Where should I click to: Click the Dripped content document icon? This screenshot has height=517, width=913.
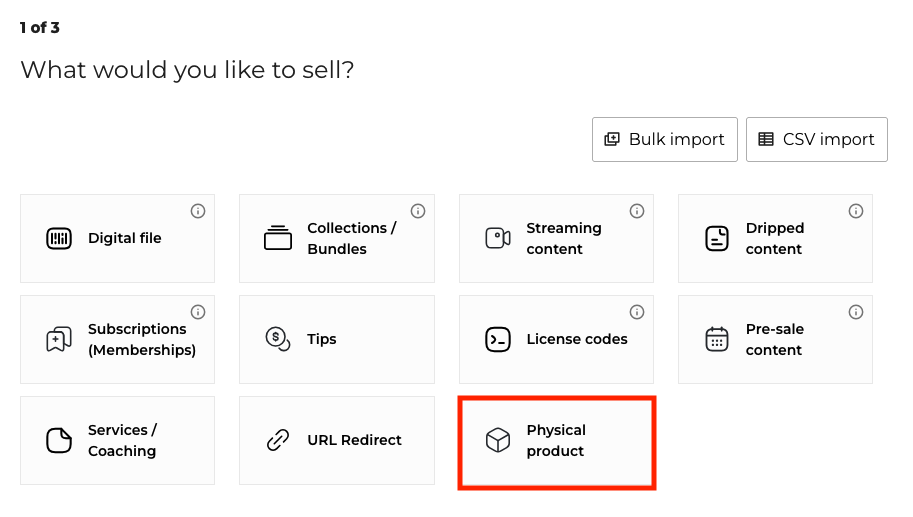tap(716, 238)
